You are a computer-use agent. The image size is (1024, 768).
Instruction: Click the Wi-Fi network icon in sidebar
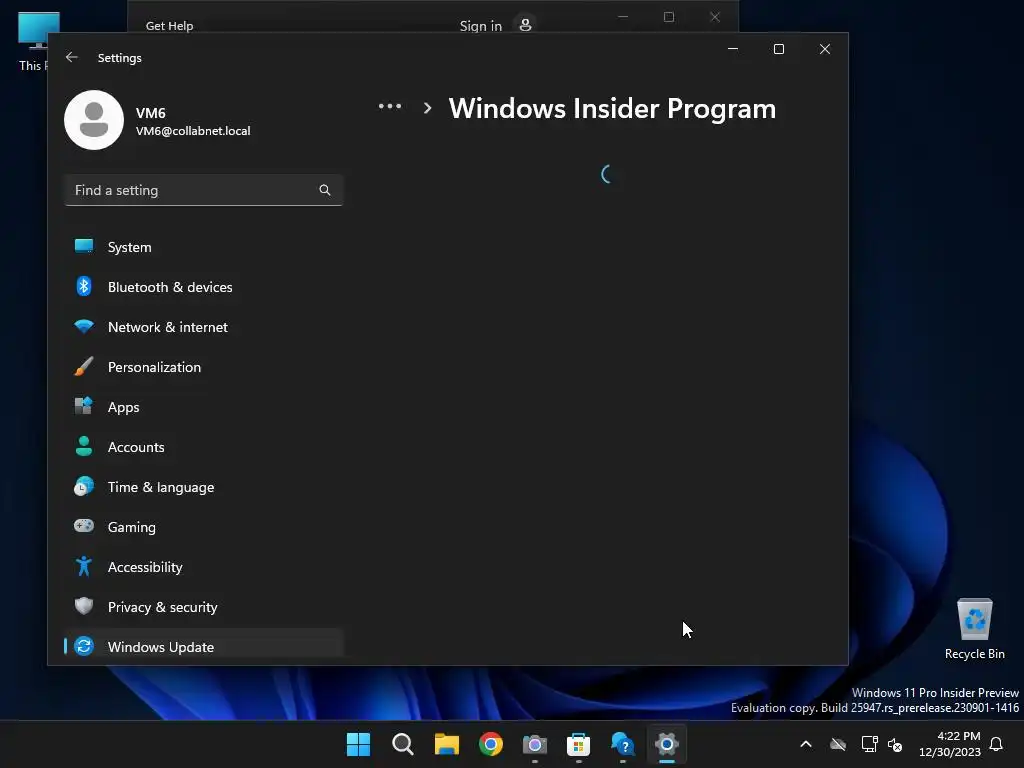pos(84,326)
